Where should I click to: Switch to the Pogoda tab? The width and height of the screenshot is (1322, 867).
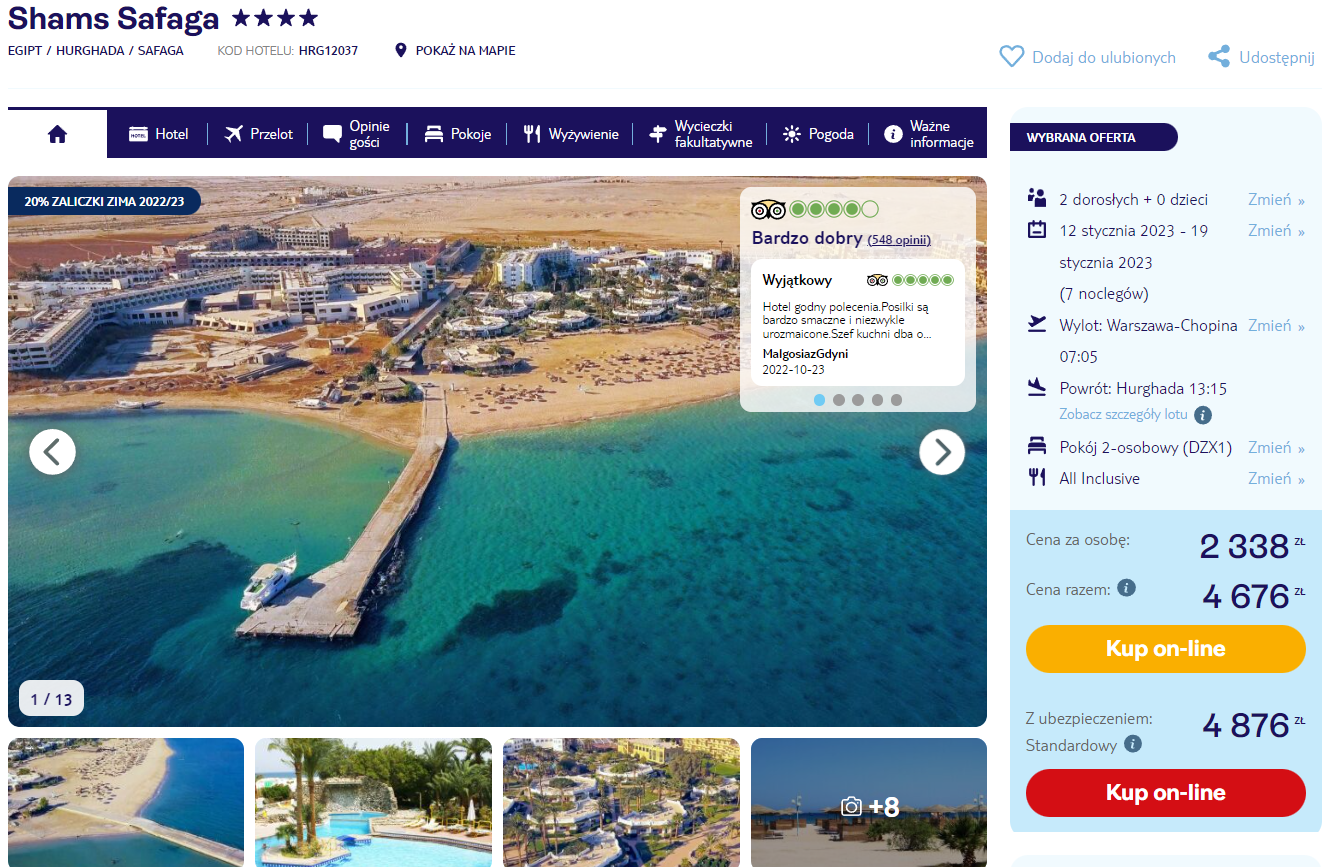click(x=818, y=134)
